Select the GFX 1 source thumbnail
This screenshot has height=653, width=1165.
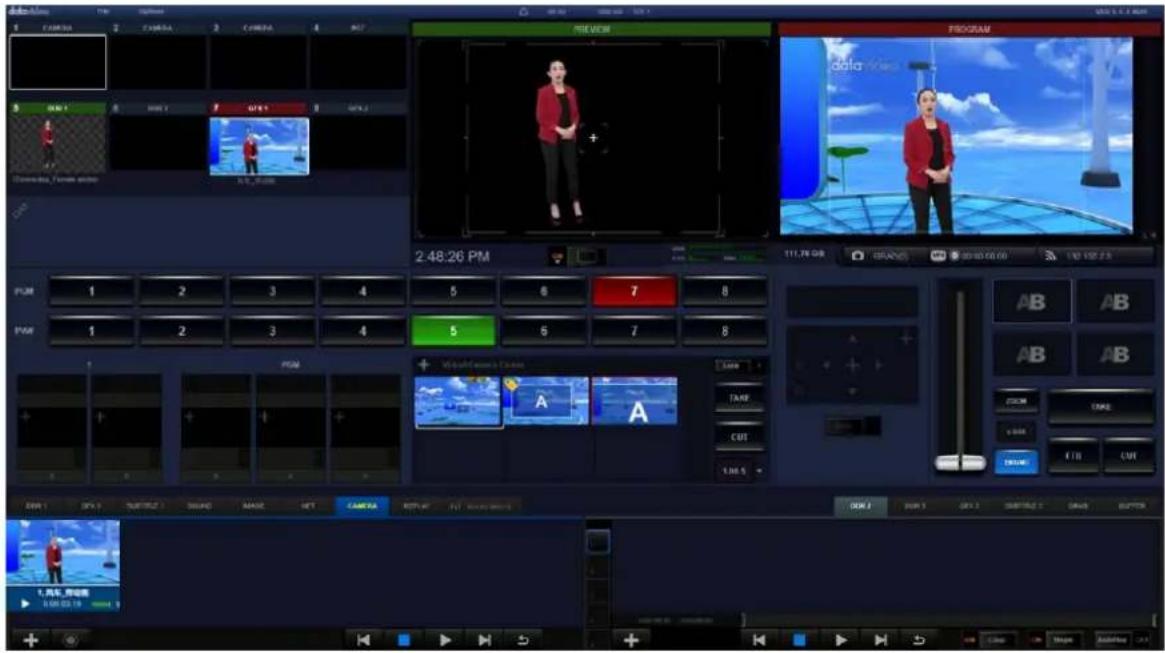click(x=259, y=146)
